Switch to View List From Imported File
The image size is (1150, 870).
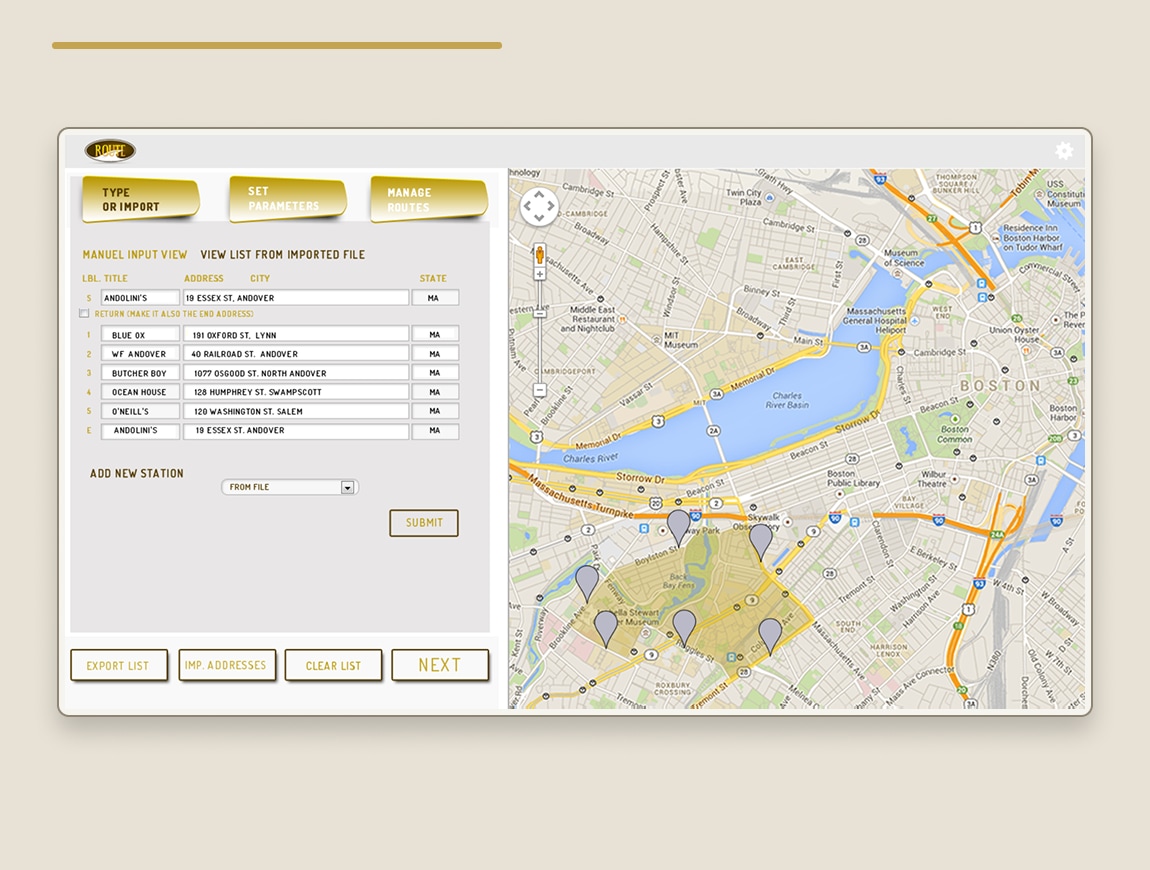[x=282, y=255]
